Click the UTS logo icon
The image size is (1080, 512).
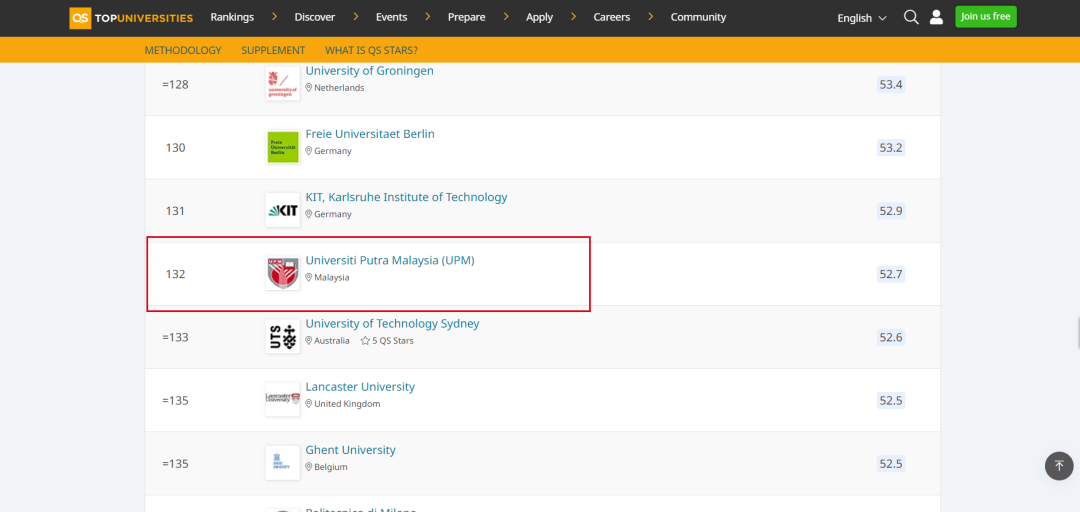283,337
